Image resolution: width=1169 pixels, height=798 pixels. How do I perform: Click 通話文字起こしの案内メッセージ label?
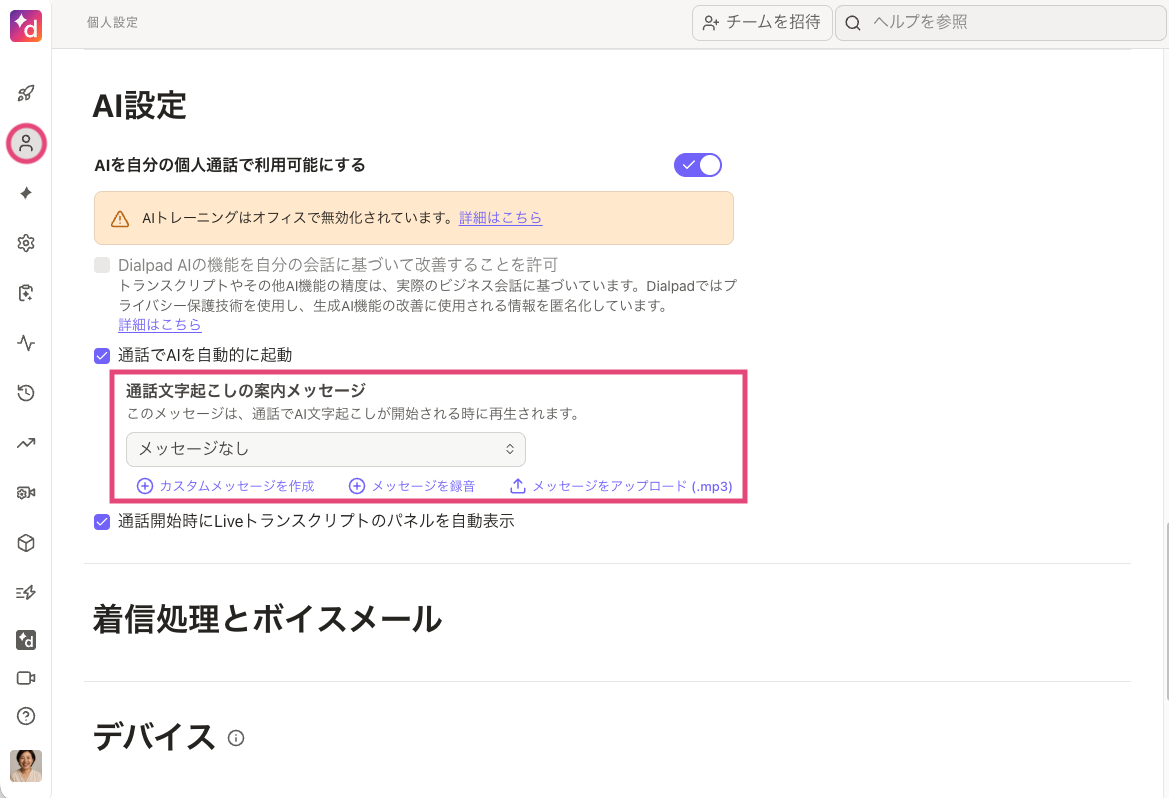tap(246, 390)
